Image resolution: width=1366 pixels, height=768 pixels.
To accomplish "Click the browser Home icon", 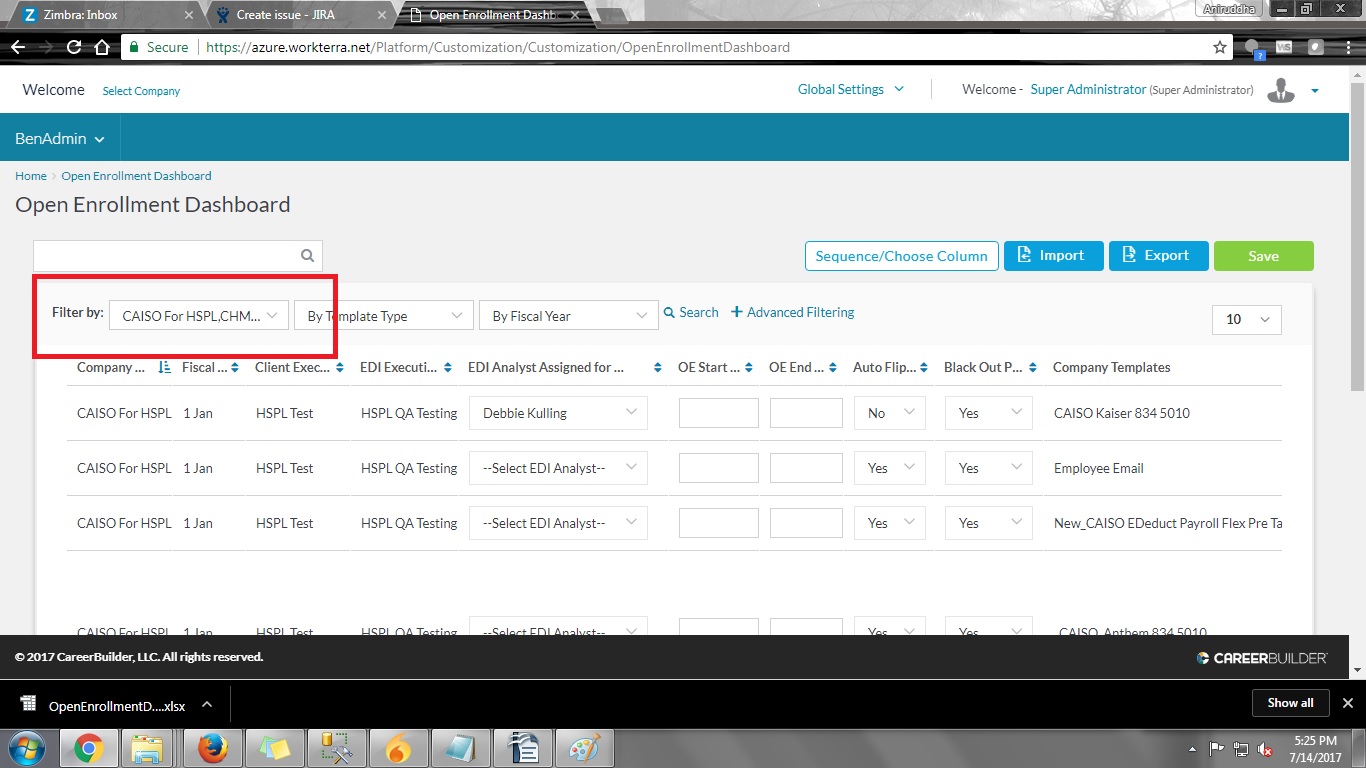I will point(100,46).
